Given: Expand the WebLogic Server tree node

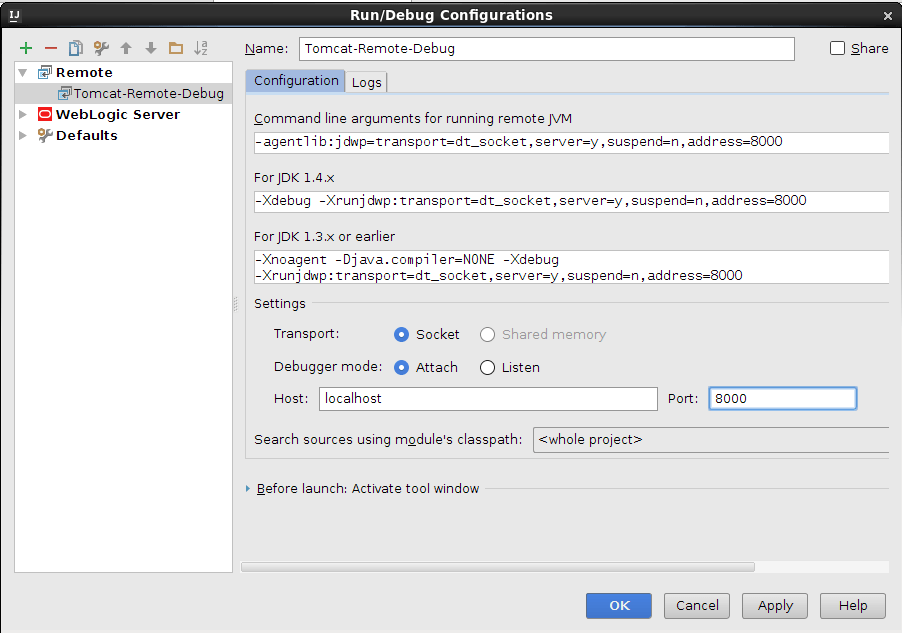Looking at the screenshot, I should pyautogui.click(x=24, y=115).
